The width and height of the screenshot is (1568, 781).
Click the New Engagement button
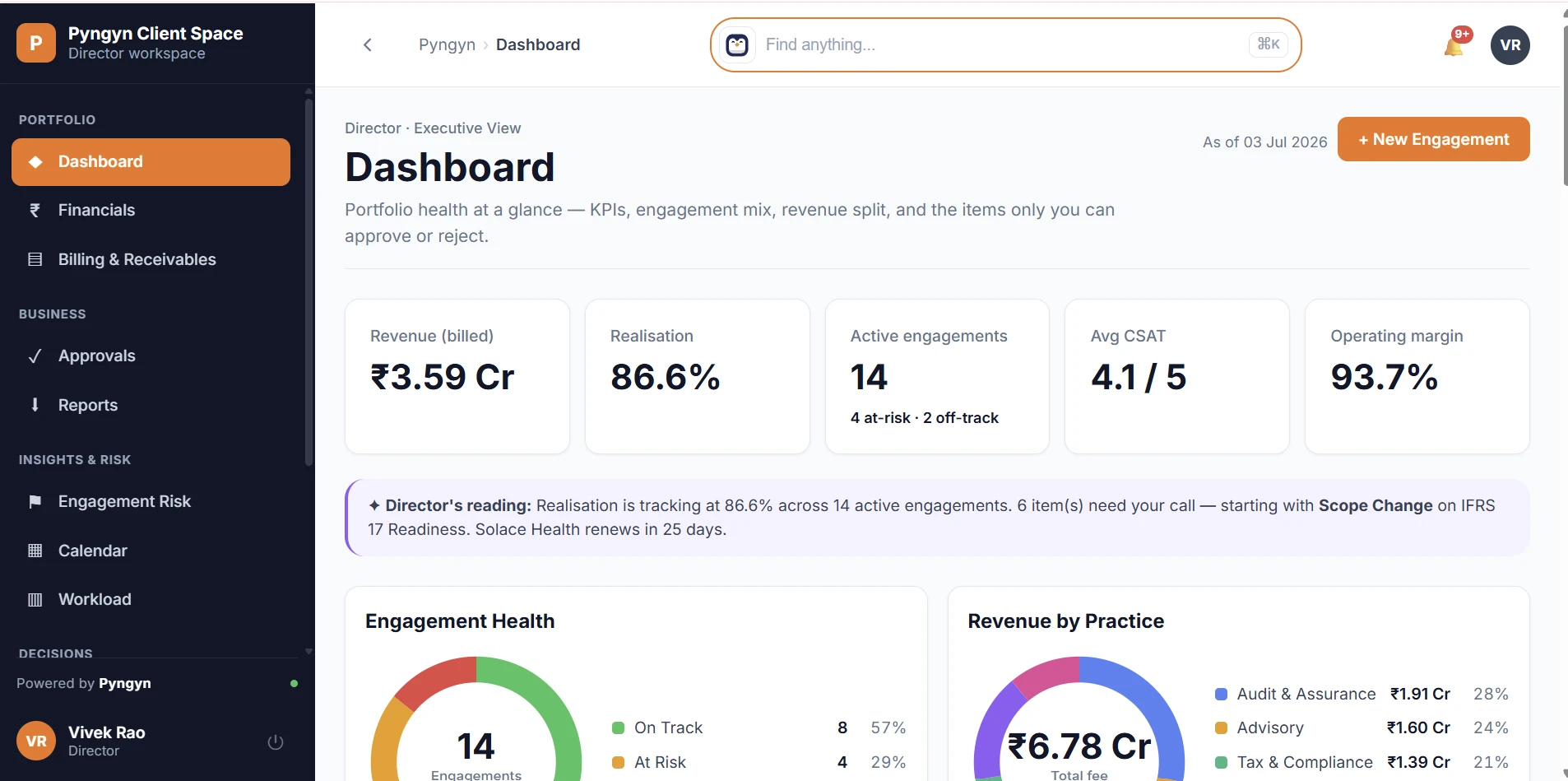point(1433,139)
